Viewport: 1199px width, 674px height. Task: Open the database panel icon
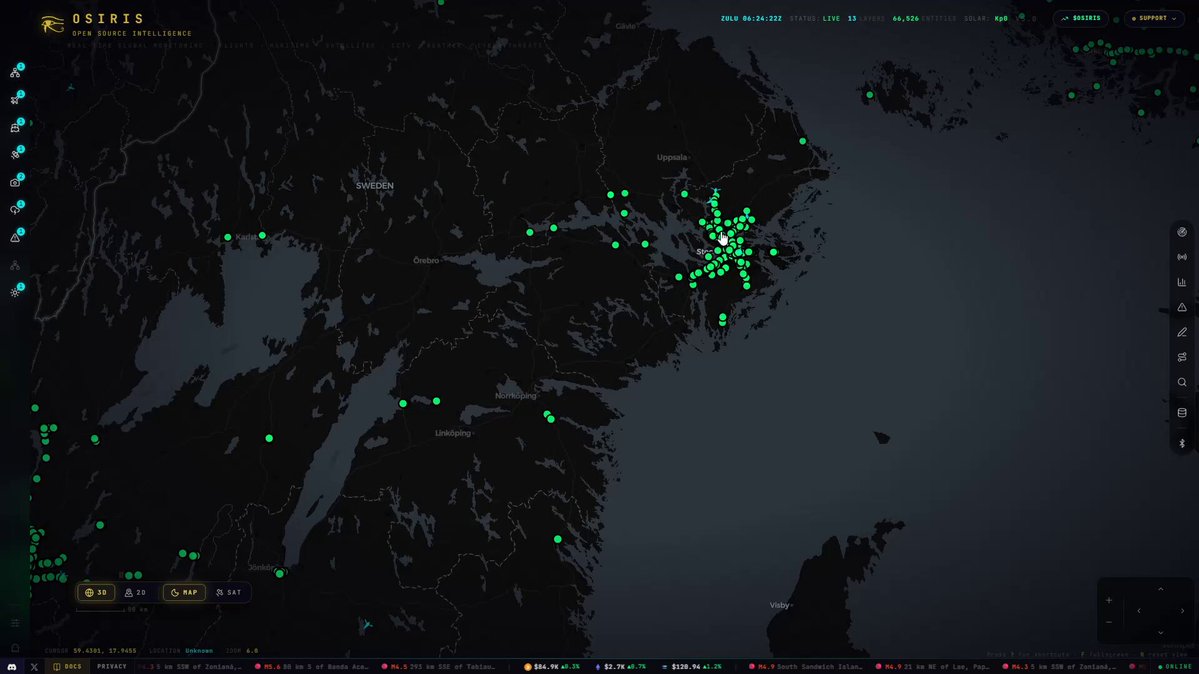(x=1182, y=413)
